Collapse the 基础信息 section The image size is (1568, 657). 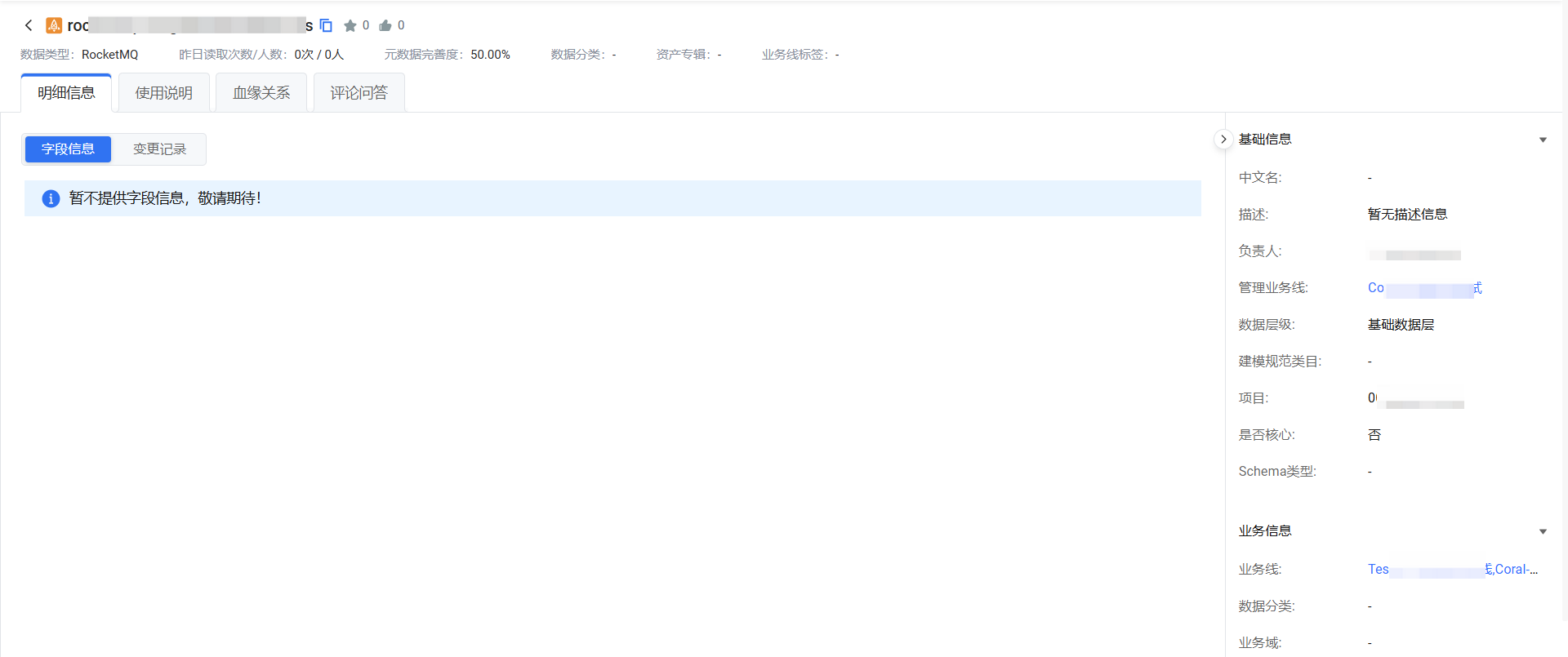[1543, 140]
